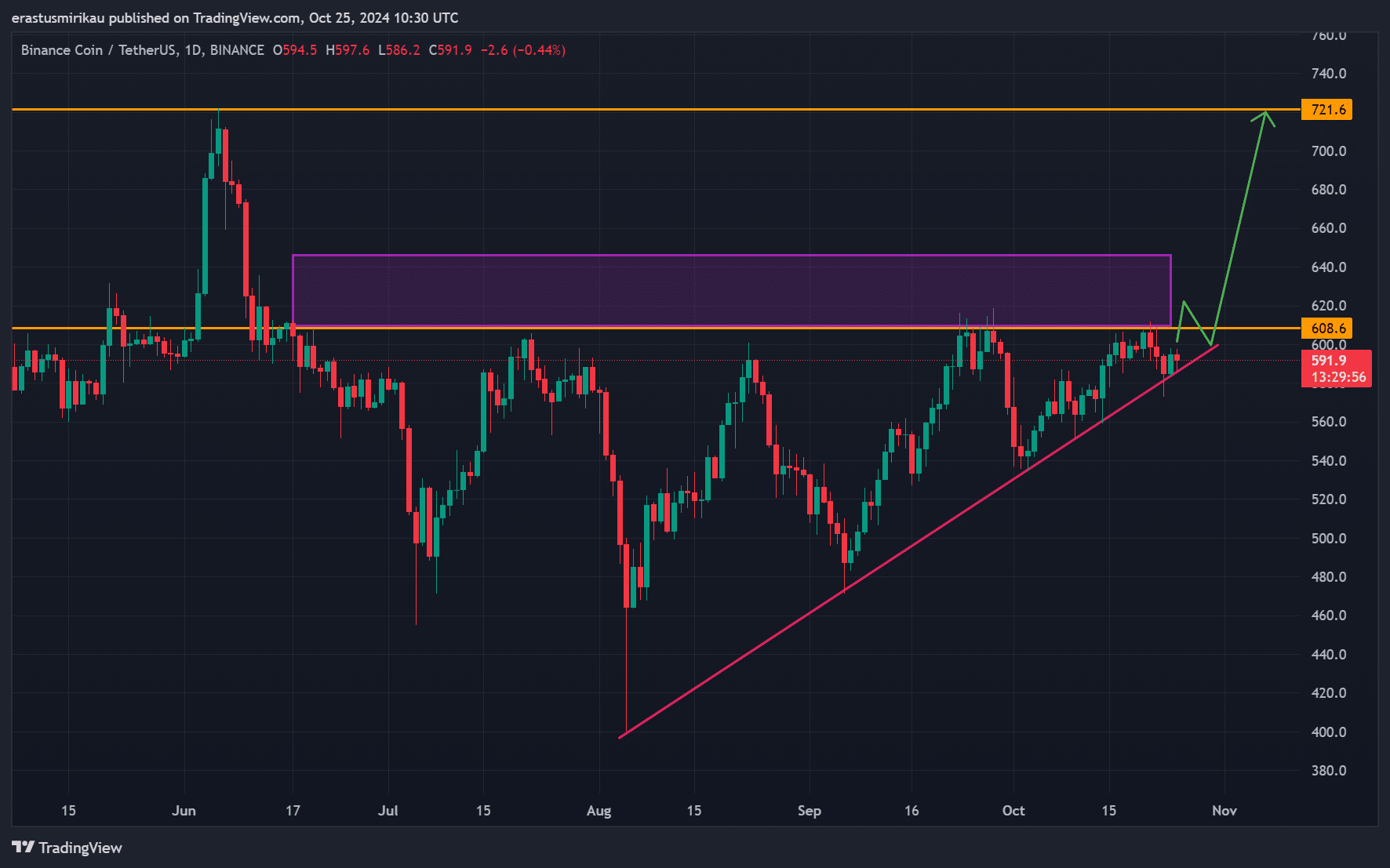Click the Jul label on time axis

tap(388, 810)
